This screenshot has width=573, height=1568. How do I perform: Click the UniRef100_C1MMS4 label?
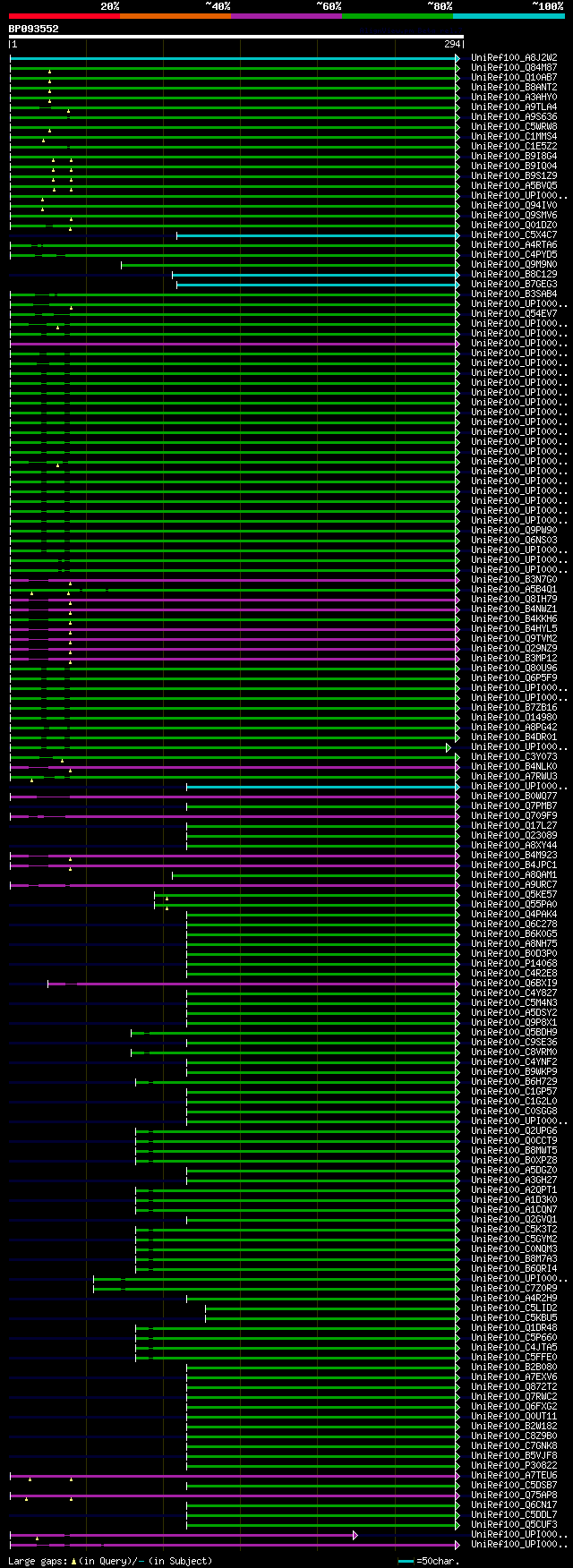513,137
